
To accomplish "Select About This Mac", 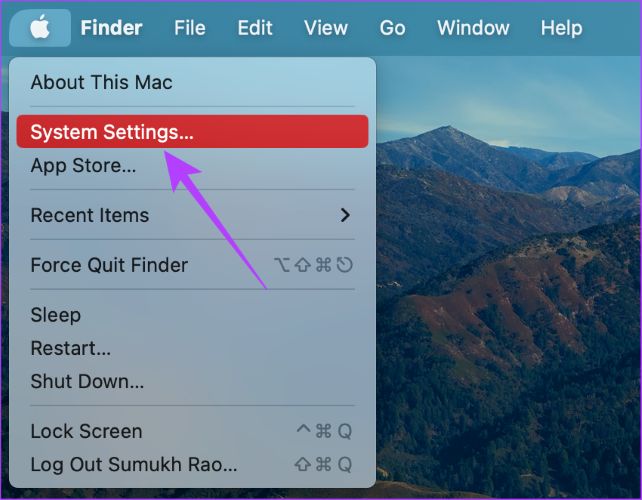I will (101, 82).
